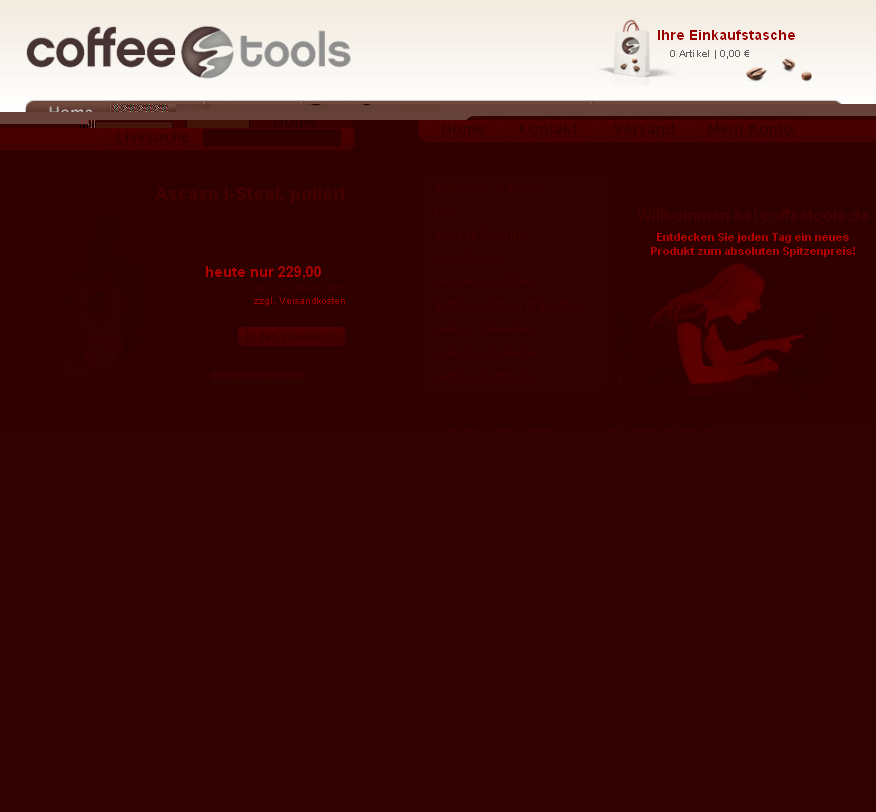Go to the Versand page
Screen dimensions: 876x812
(643, 130)
